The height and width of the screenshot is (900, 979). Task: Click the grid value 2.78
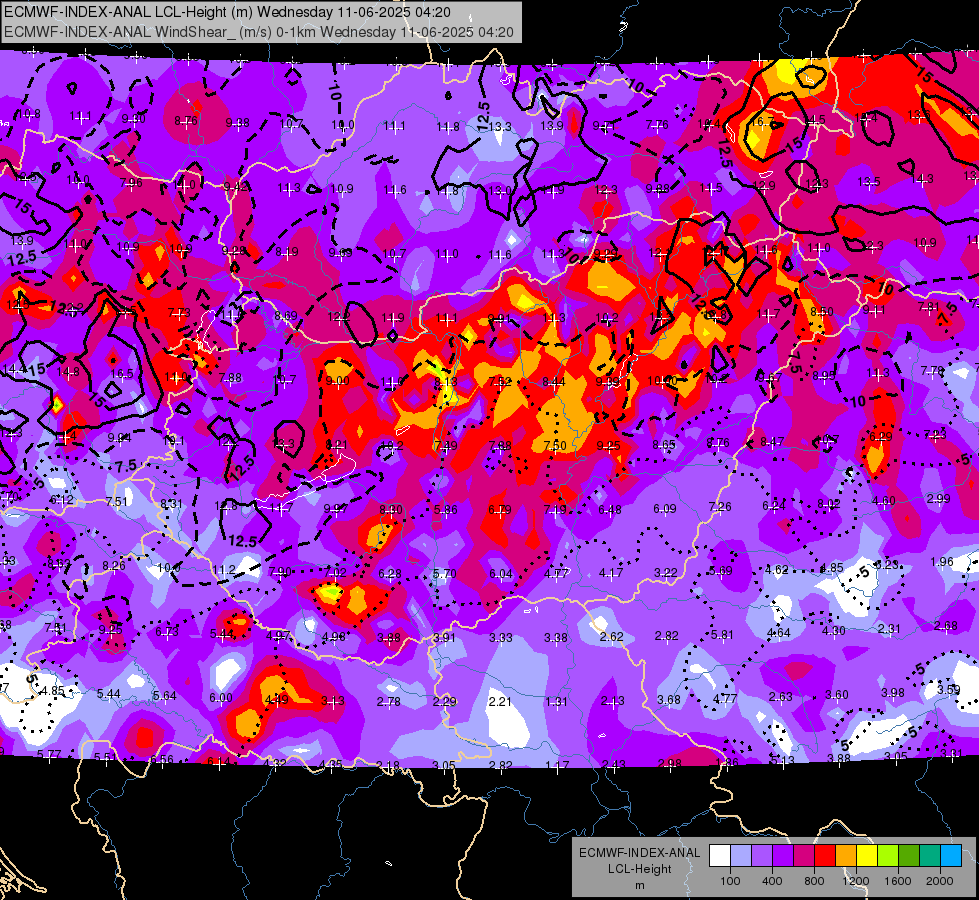(x=388, y=701)
